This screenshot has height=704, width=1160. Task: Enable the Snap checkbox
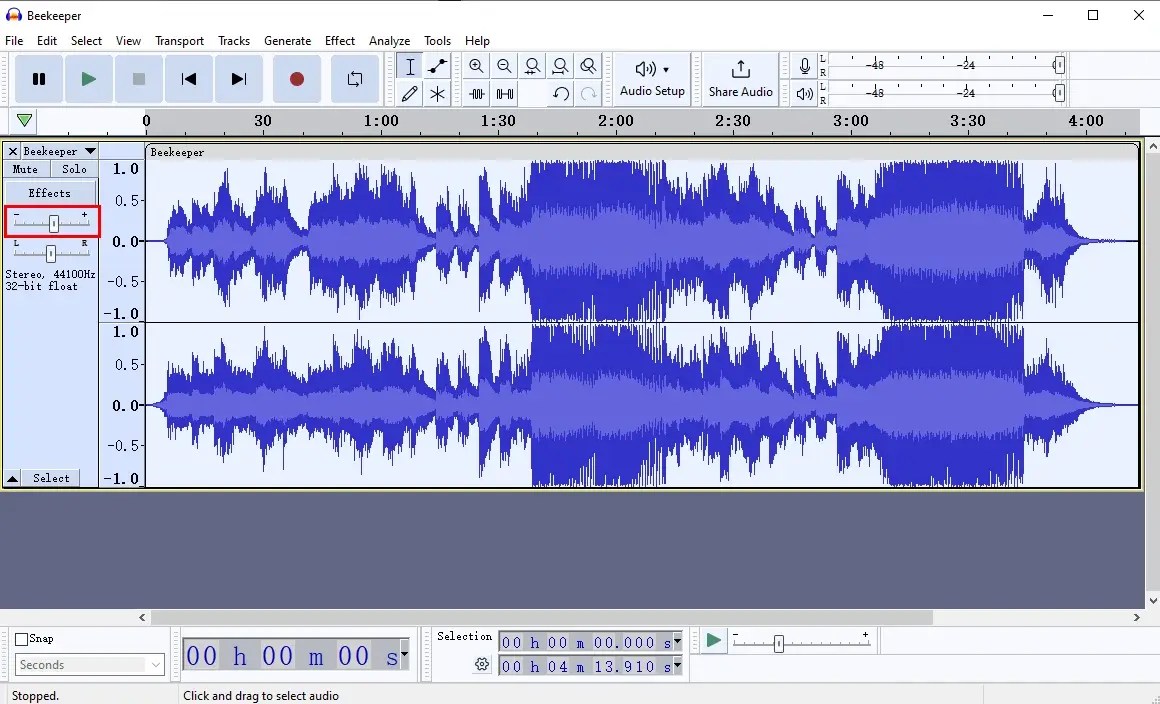pyautogui.click(x=20, y=638)
